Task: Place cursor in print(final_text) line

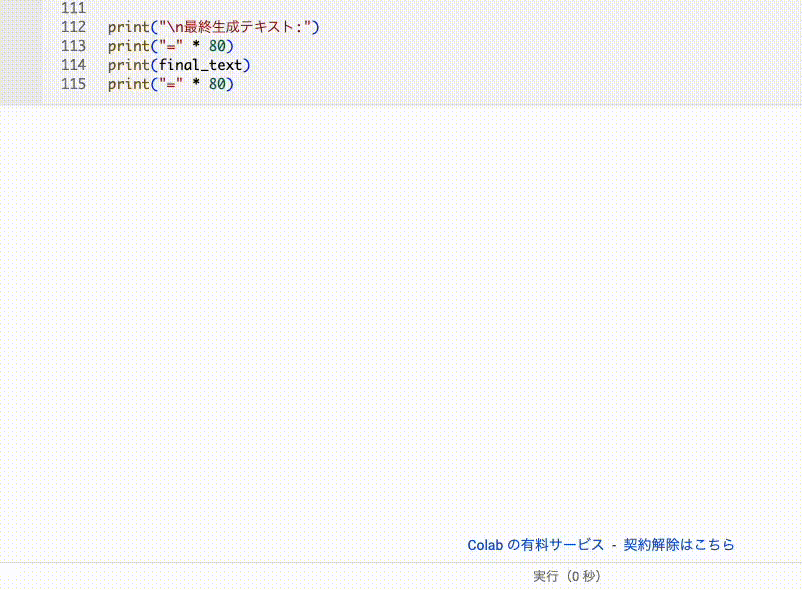Action: (x=179, y=65)
